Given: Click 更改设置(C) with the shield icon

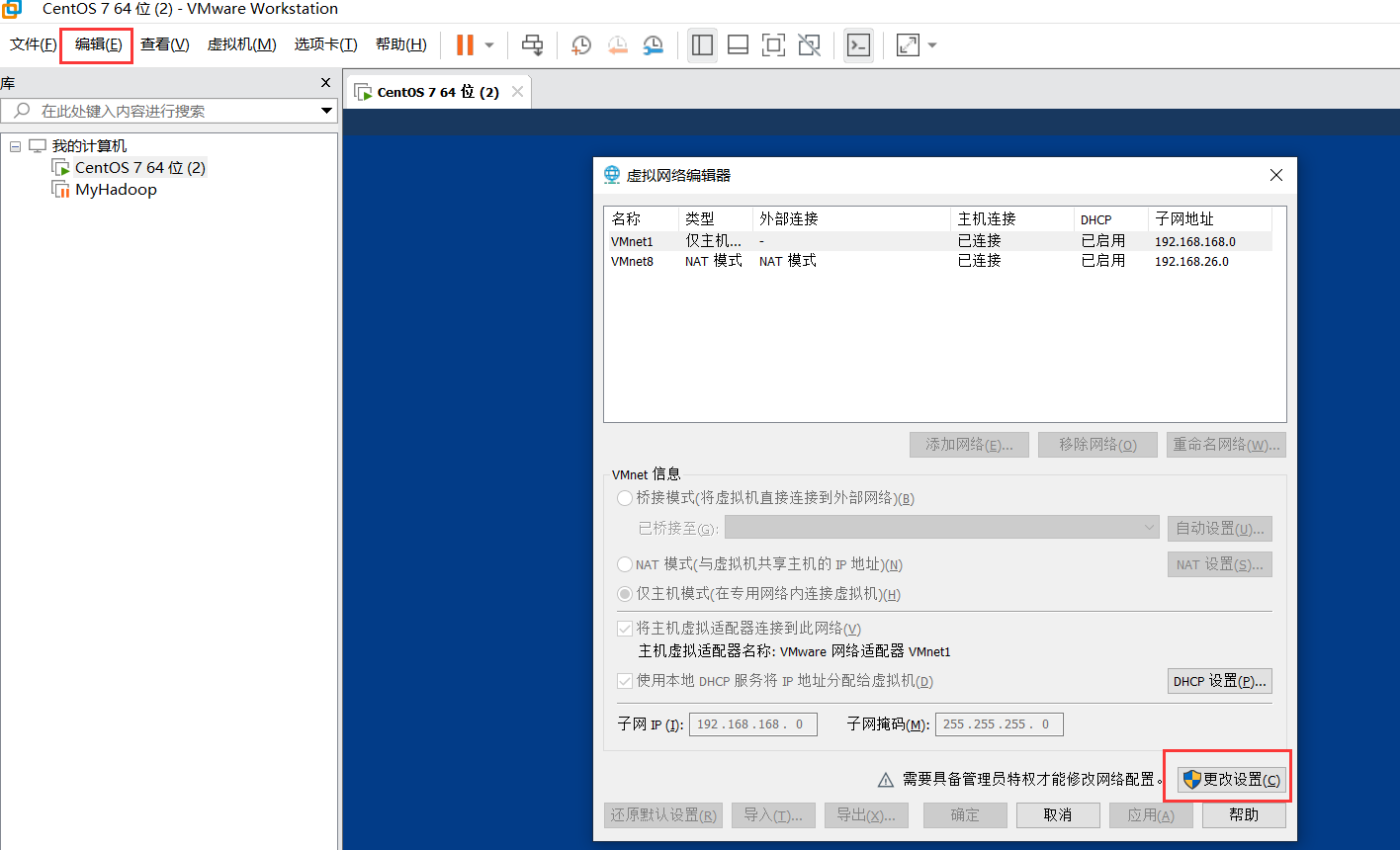Looking at the screenshot, I should tap(1232, 780).
